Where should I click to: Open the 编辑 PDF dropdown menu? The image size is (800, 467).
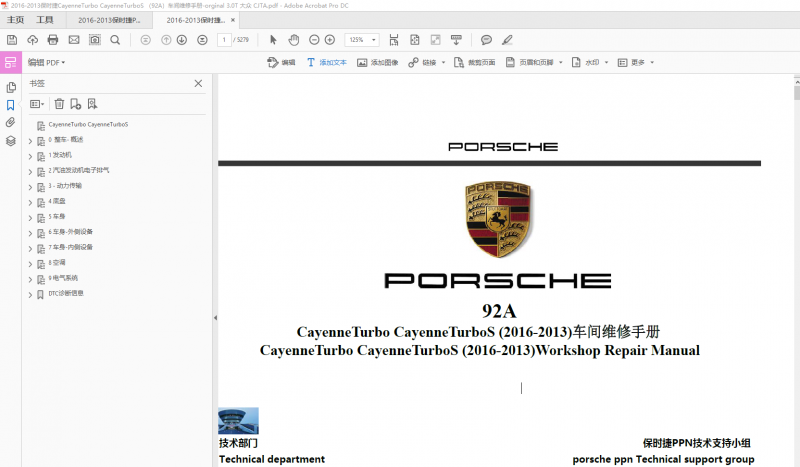(46, 62)
